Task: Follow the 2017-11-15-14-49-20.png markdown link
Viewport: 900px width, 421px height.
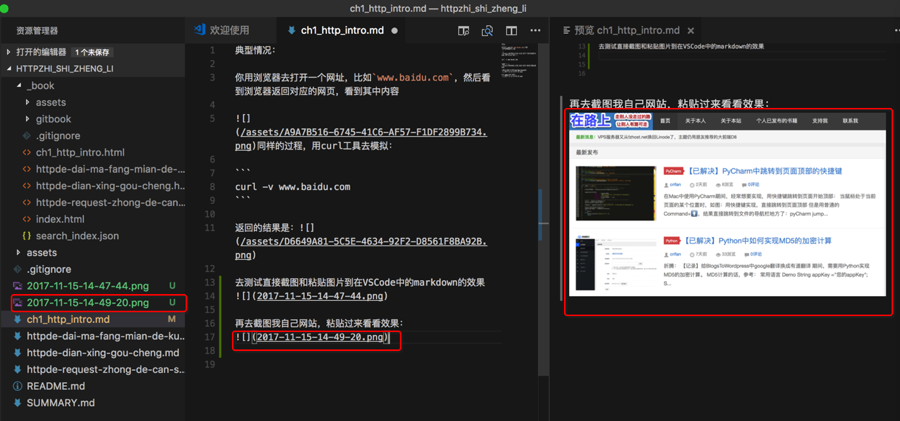Action: tap(320, 337)
